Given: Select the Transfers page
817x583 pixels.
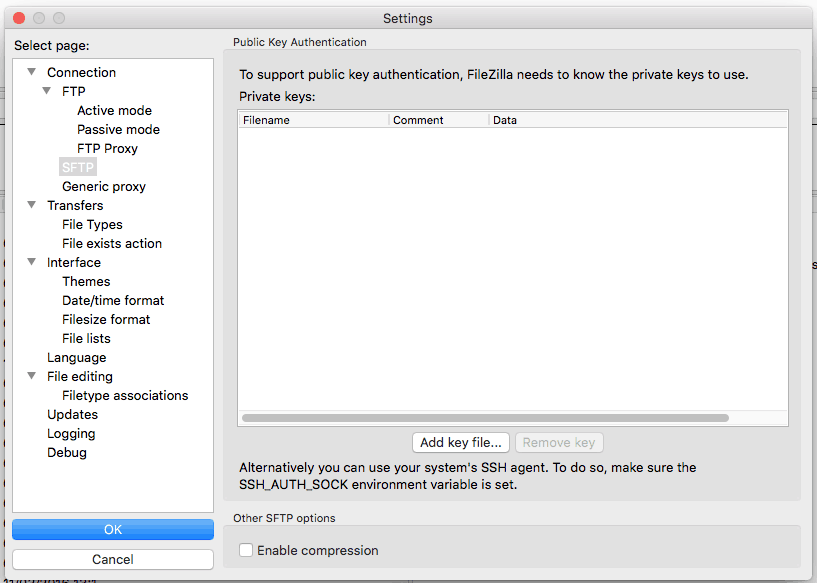Looking at the screenshot, I should coord(75,205).
